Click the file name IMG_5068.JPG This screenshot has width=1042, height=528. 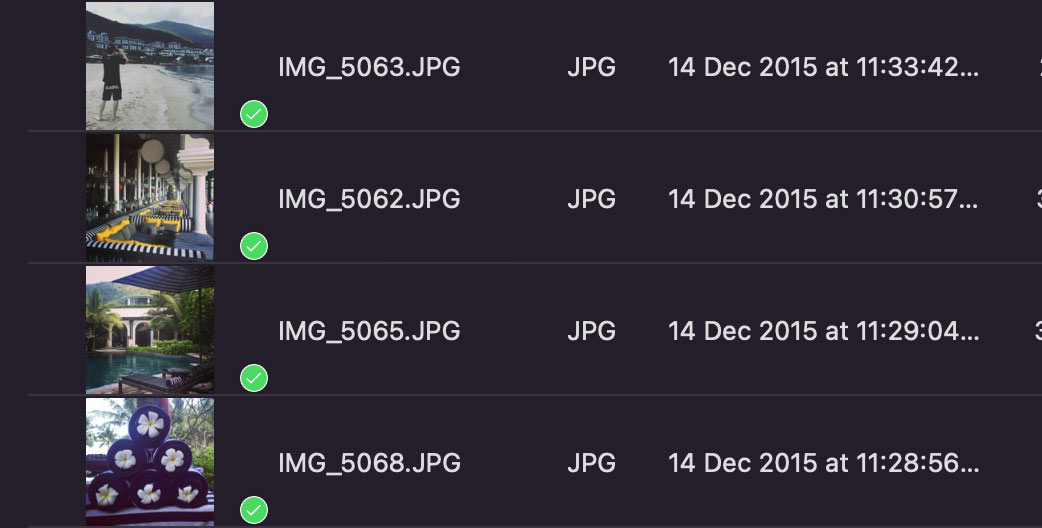point(369,463)
